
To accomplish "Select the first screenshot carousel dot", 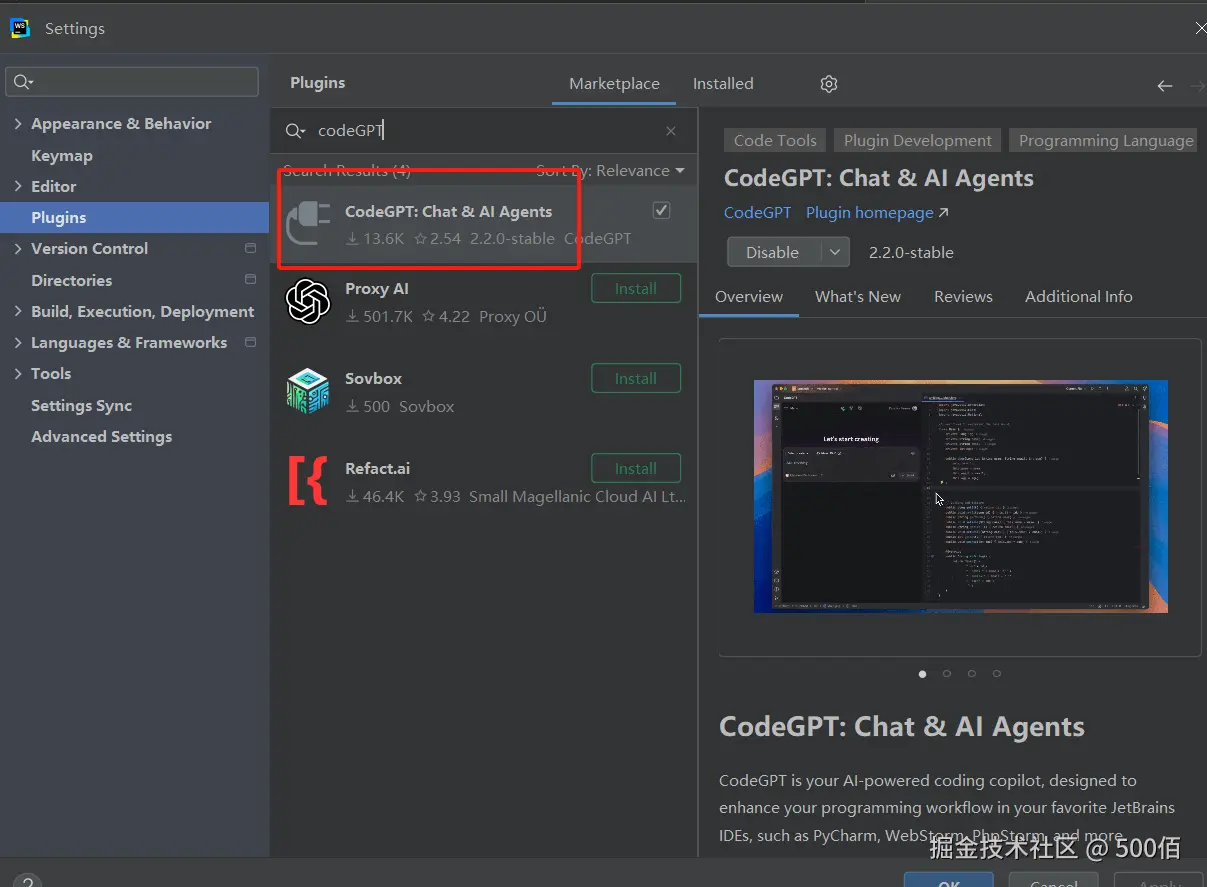I will tap(922, 674).
